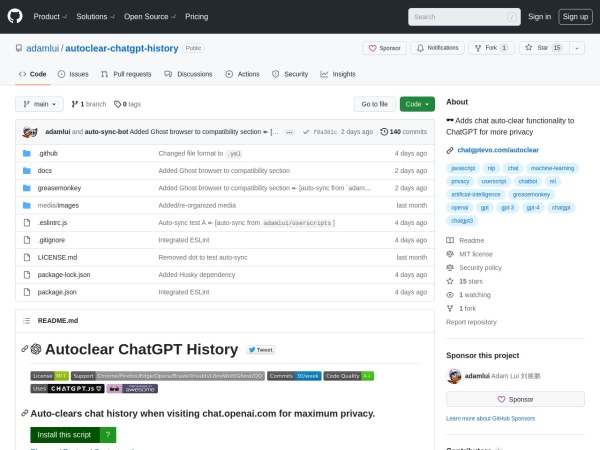The height and width of the screenshot is (450, 600).
Task: Open the chatgptevo.com/autoclear link
Action: tap(498, 150)
